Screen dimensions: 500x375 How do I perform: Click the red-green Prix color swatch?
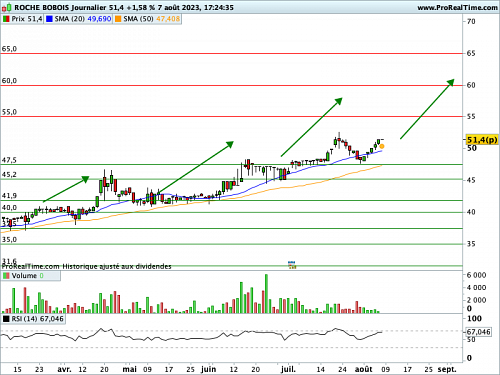click(6, 19)
